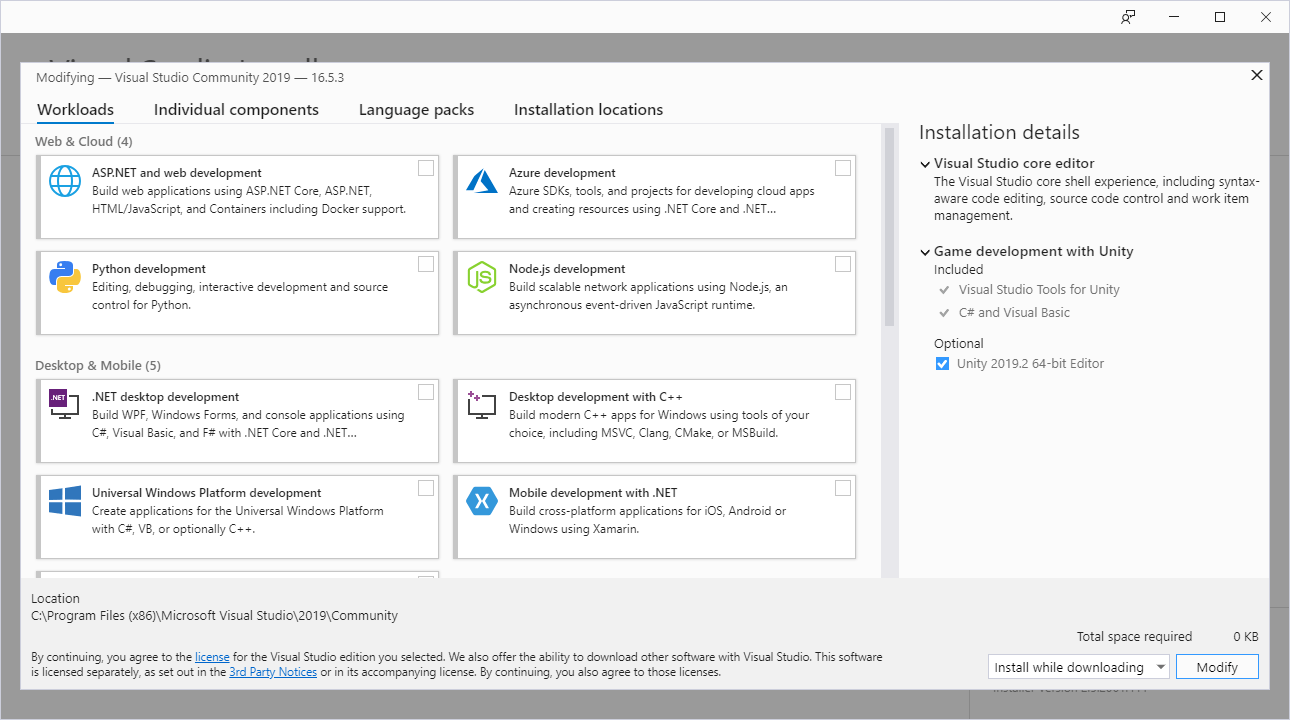Uncheck Unity 2019.2 64-bit Editor option
Screen dimensions: 1290x720
[x=942, y=364]
